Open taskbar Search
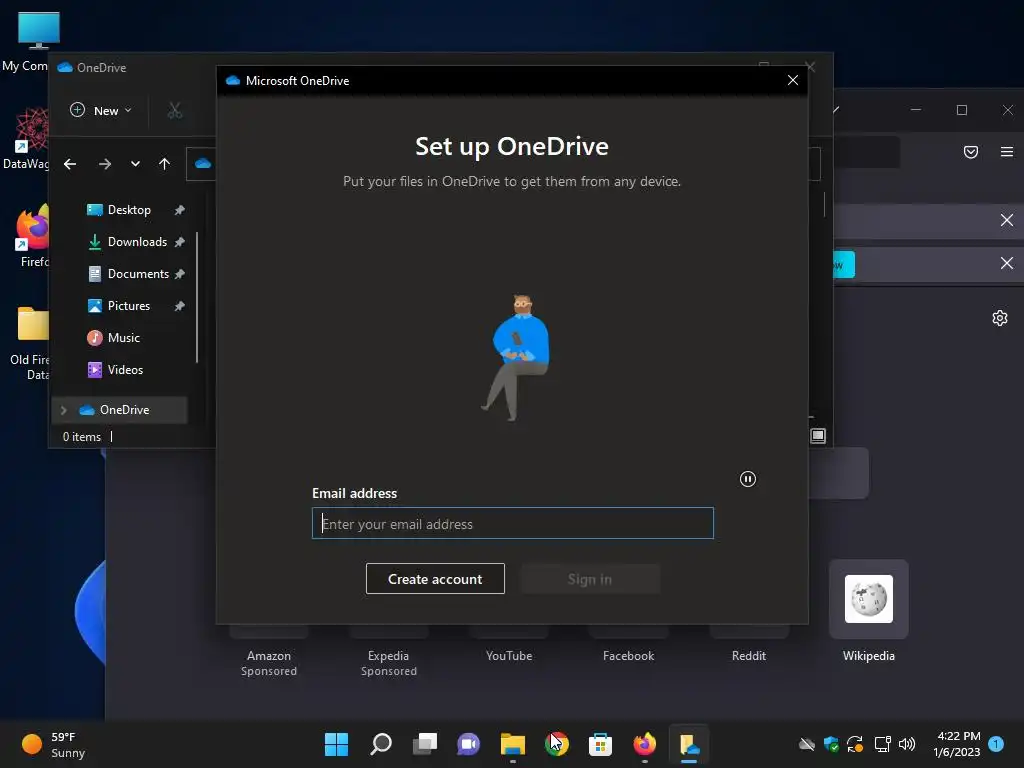1024x768 pixels. pos(381,744)
